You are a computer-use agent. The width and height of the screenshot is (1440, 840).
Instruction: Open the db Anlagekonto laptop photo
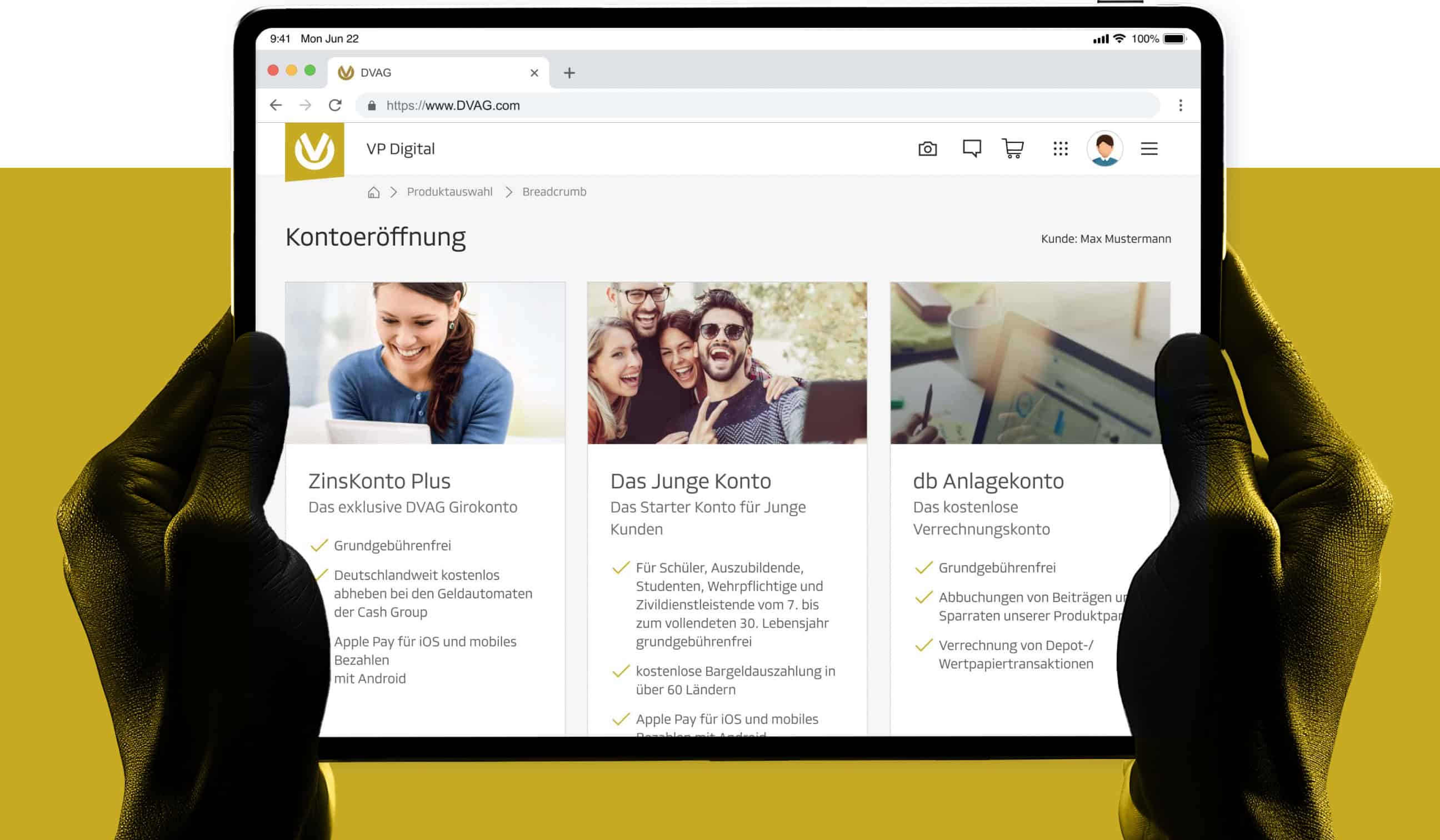(x=1029, y=363)
